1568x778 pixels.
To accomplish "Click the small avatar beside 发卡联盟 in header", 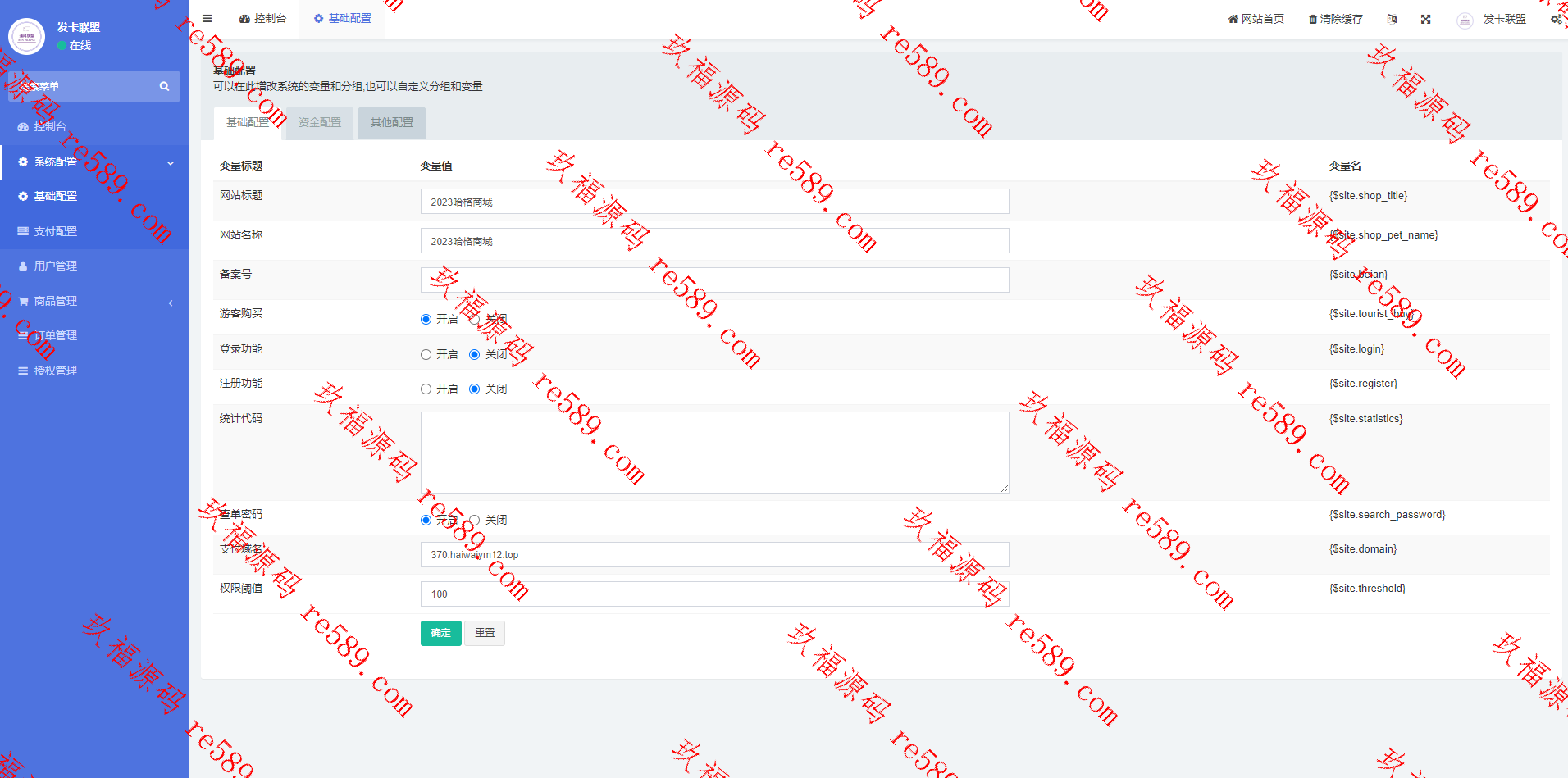I will (1465, 20).
